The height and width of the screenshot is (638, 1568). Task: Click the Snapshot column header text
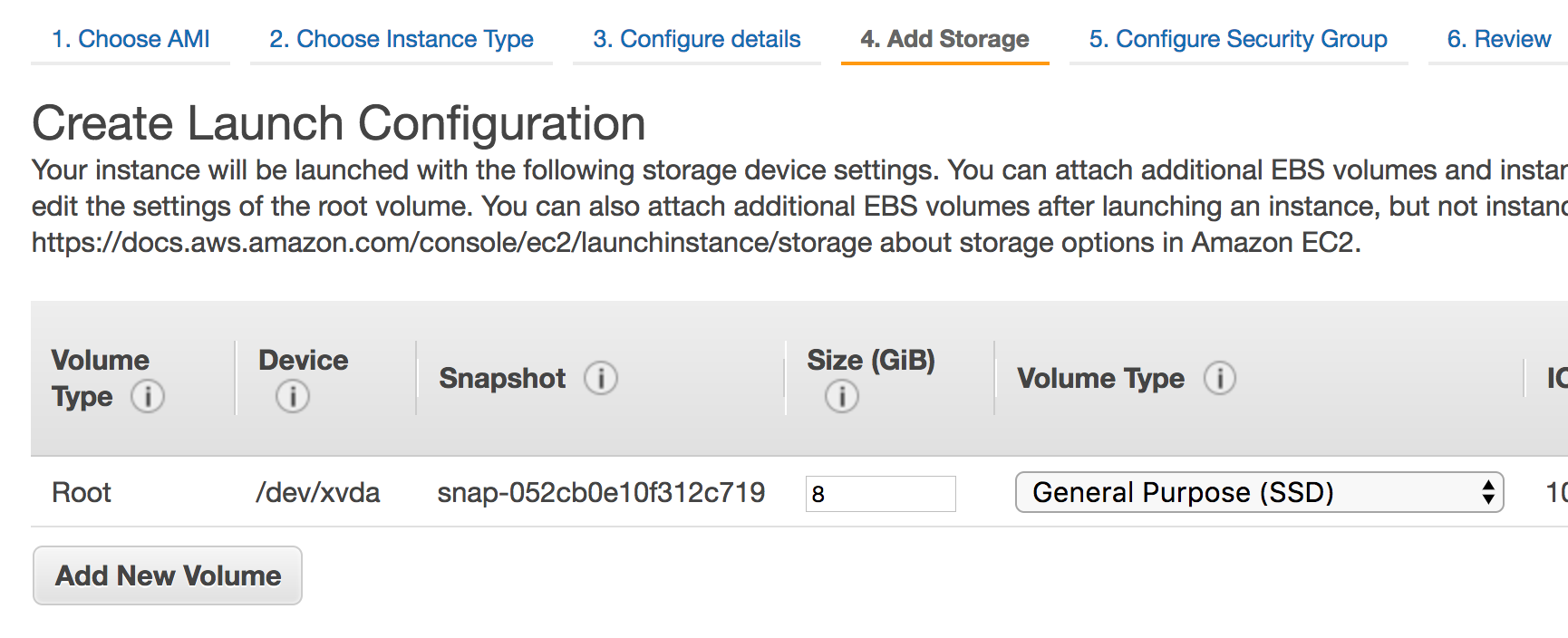502,378
